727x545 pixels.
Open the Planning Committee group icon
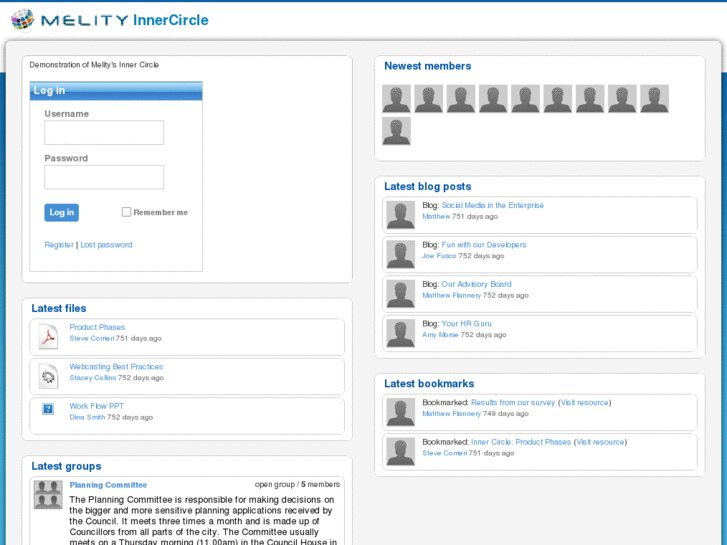pyautogui.click(x=48, y=494)
